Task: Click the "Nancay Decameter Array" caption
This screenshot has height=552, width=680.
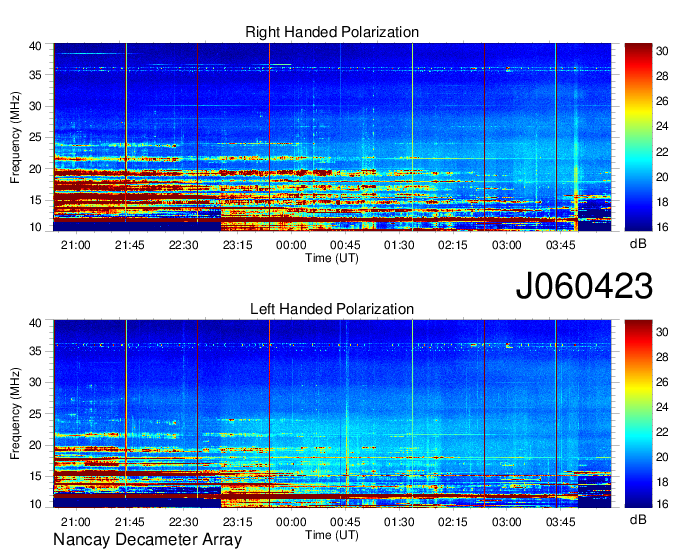Action: [x=147, y=540]
